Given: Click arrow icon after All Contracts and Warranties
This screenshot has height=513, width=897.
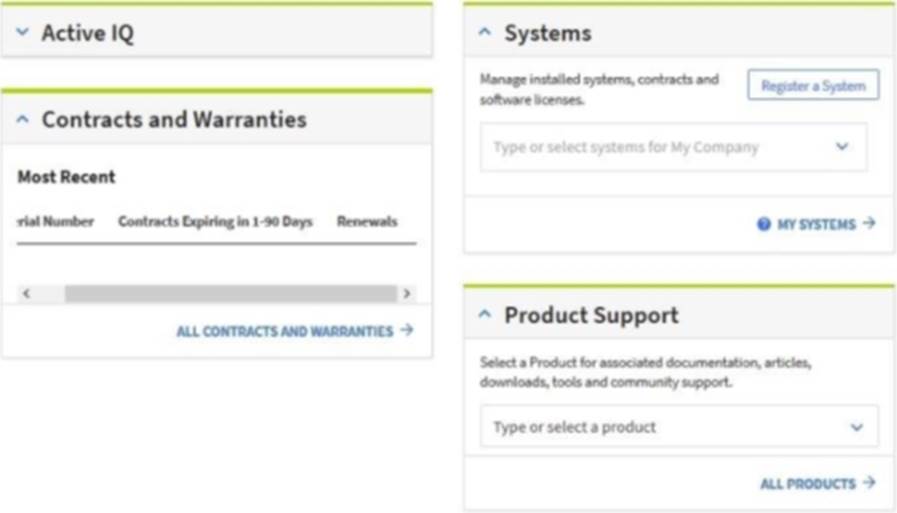Looking at the screenshot, I should (x=406, y=330).
